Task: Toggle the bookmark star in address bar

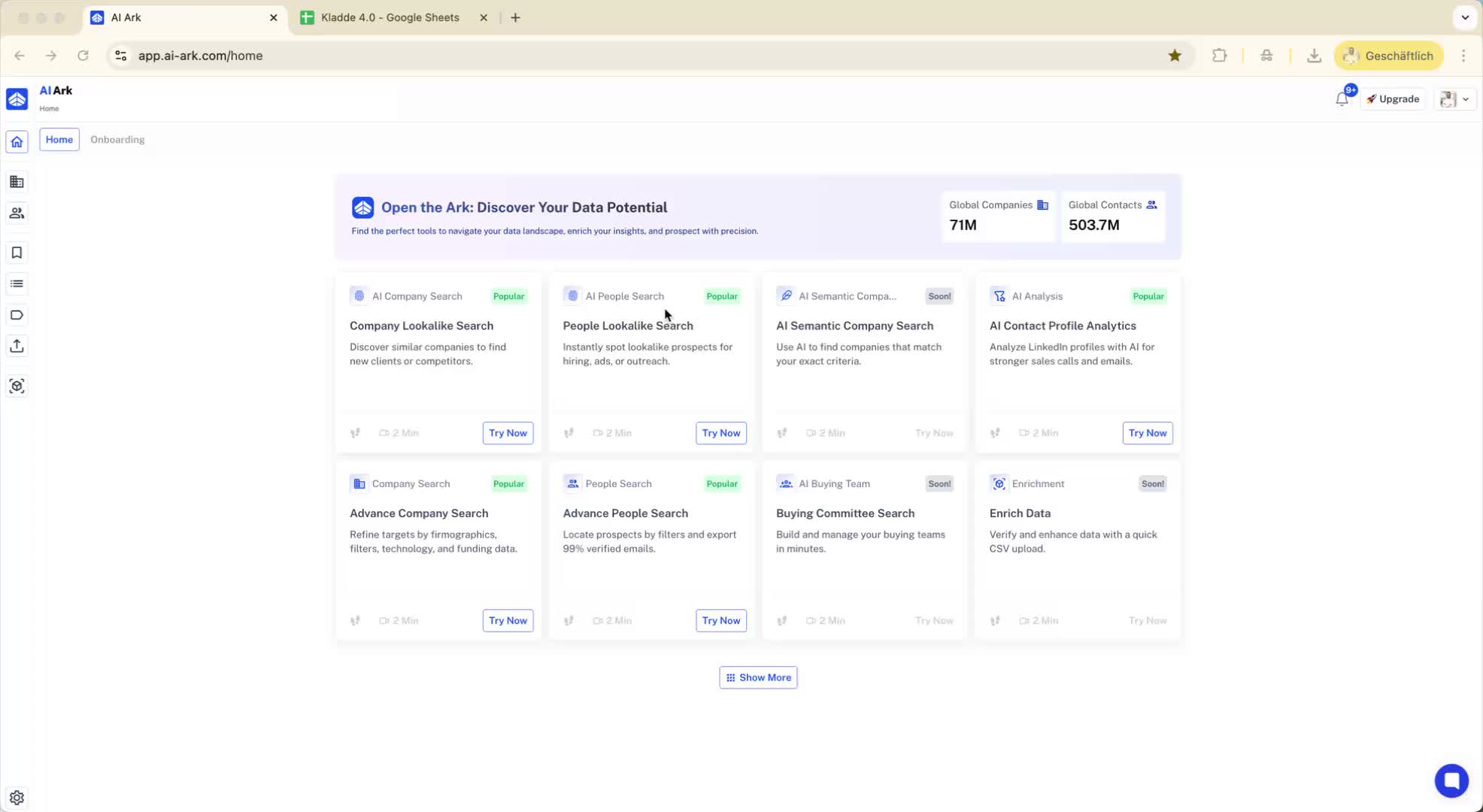Action: coord(1175,56)
